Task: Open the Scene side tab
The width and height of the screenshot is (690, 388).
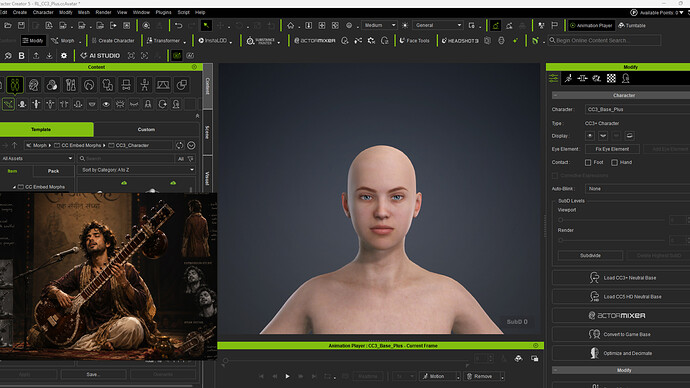Action: [x=207, y=132]
